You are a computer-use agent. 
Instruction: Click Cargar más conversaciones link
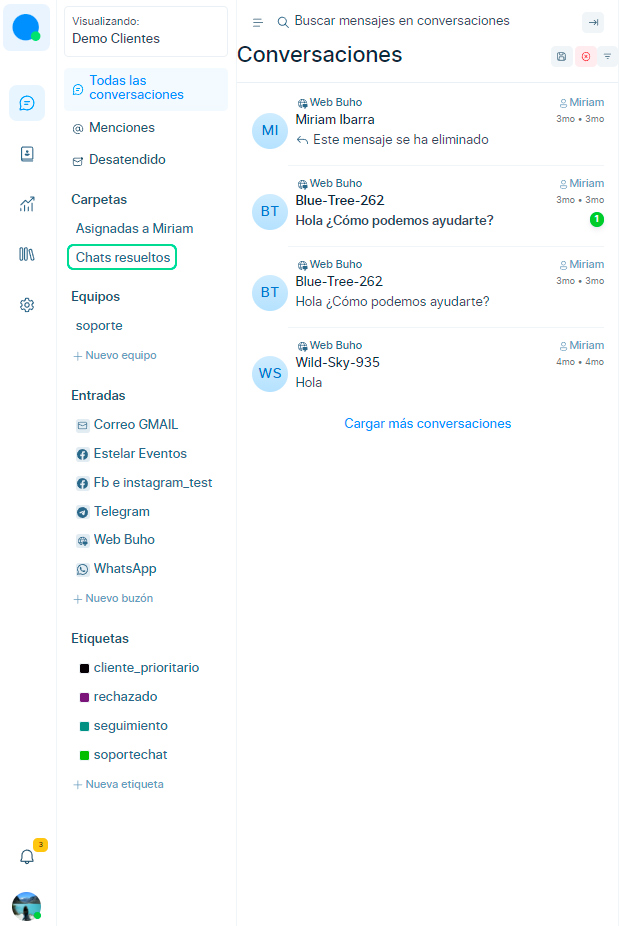[x=427, y=424]
